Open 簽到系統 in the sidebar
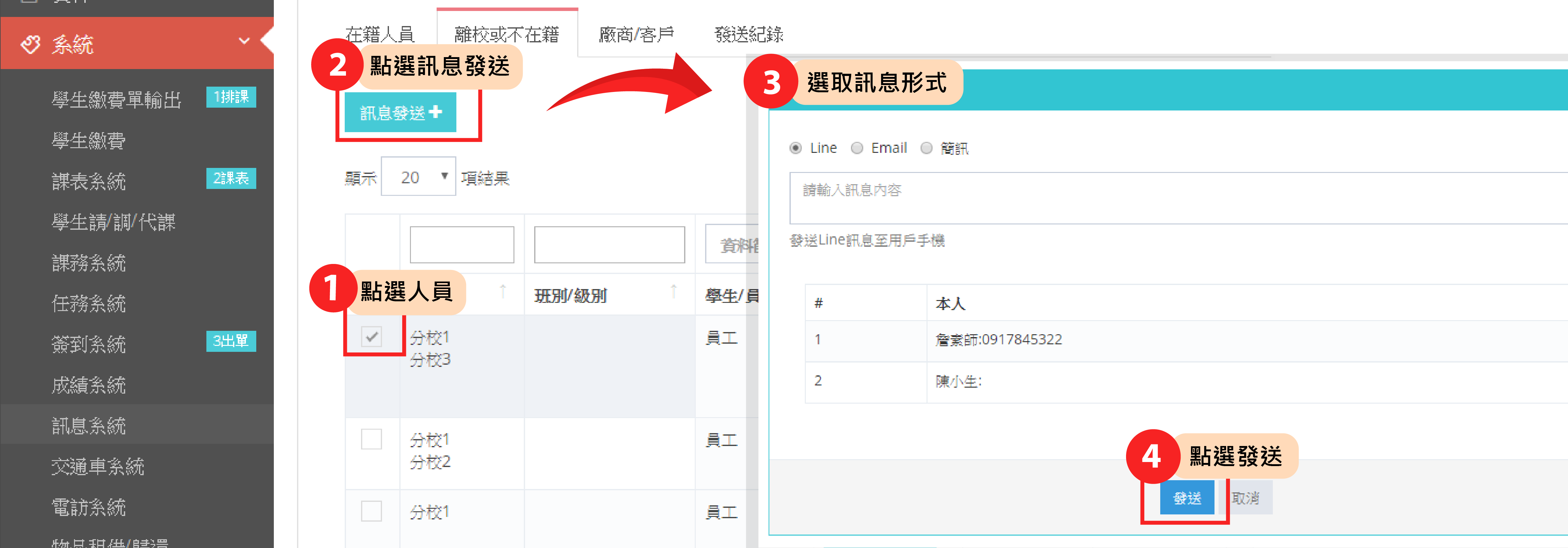1568x548 pixels. (89, 345)
